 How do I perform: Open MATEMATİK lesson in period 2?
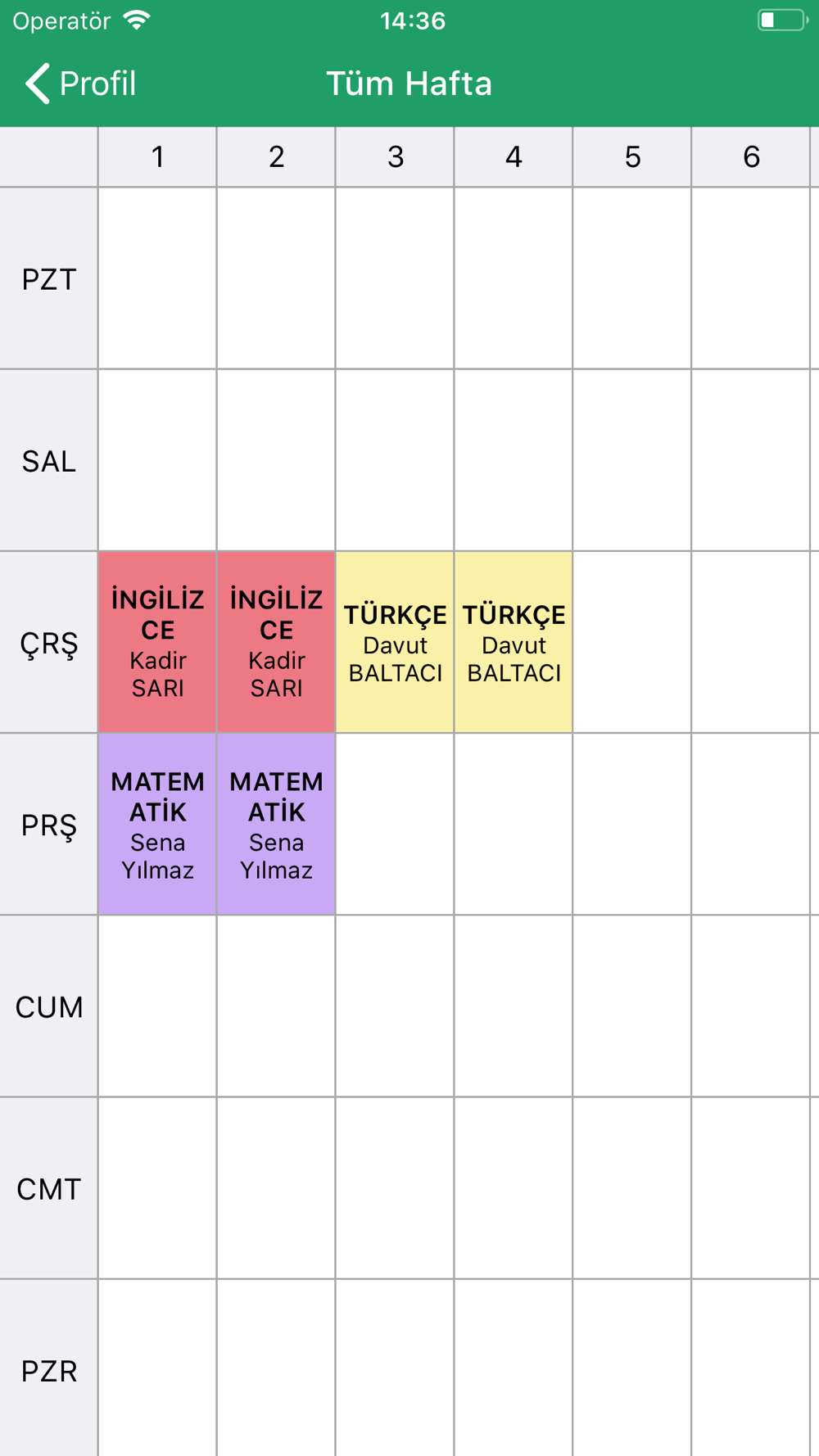[x=276, y=824]
